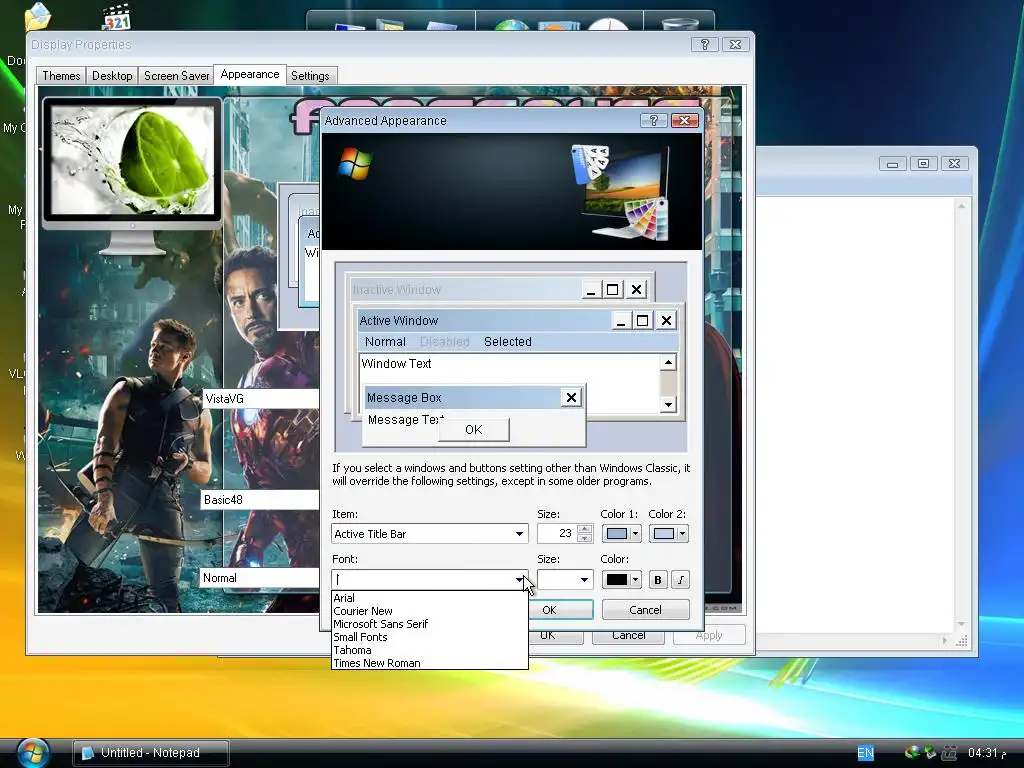Click the Internet Download Manager tray icon

click(x=912, y=752)
